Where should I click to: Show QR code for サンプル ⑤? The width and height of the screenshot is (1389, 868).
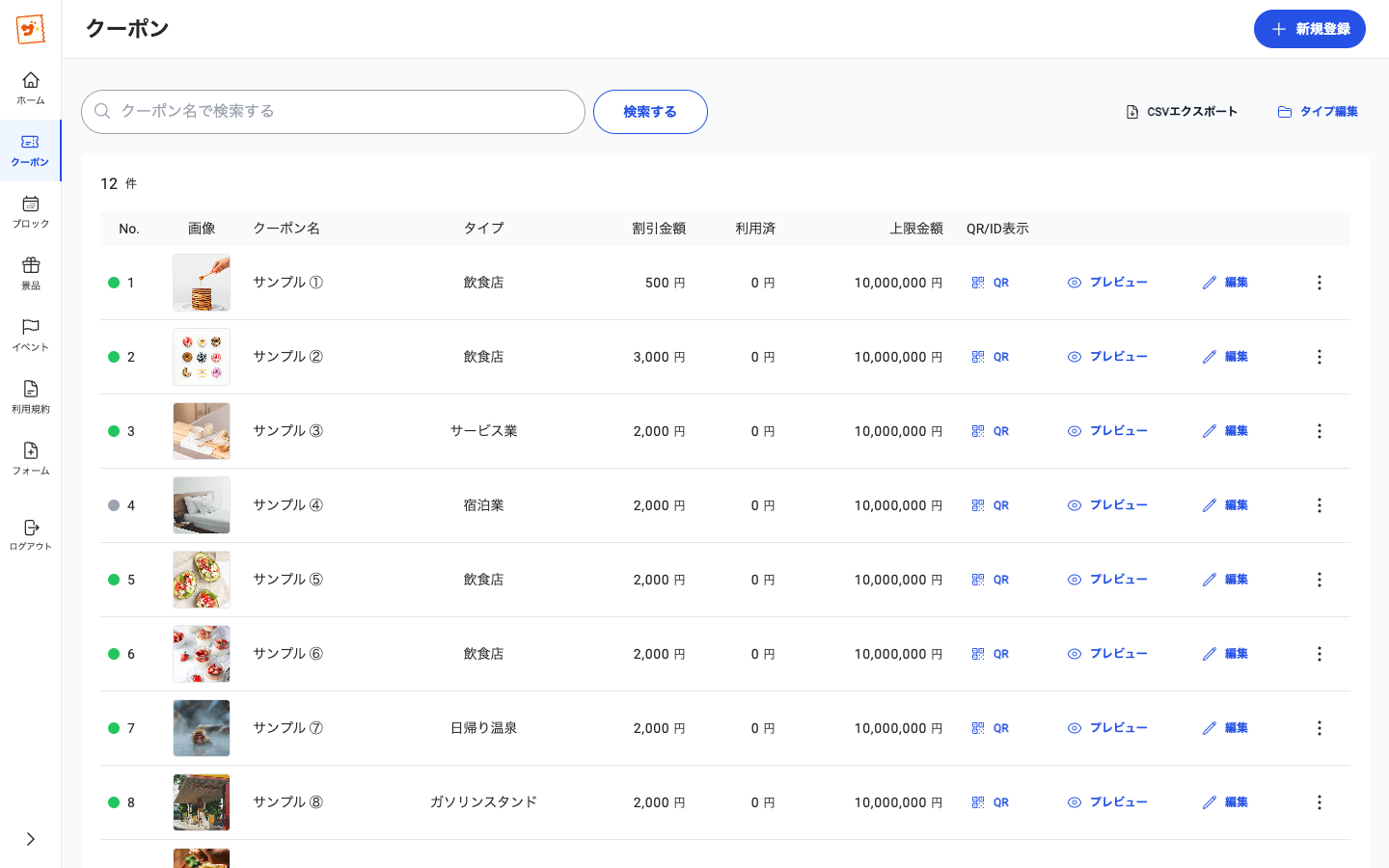click(x=990, y=580)
